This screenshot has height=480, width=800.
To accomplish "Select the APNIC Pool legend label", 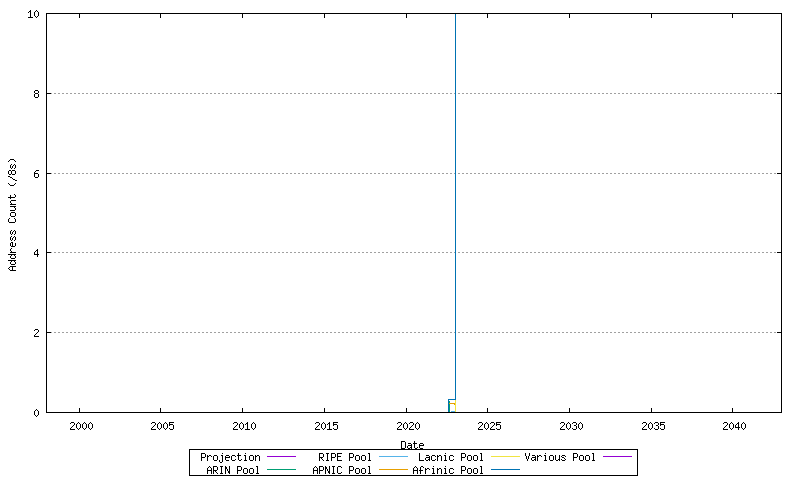I will 341,469.
